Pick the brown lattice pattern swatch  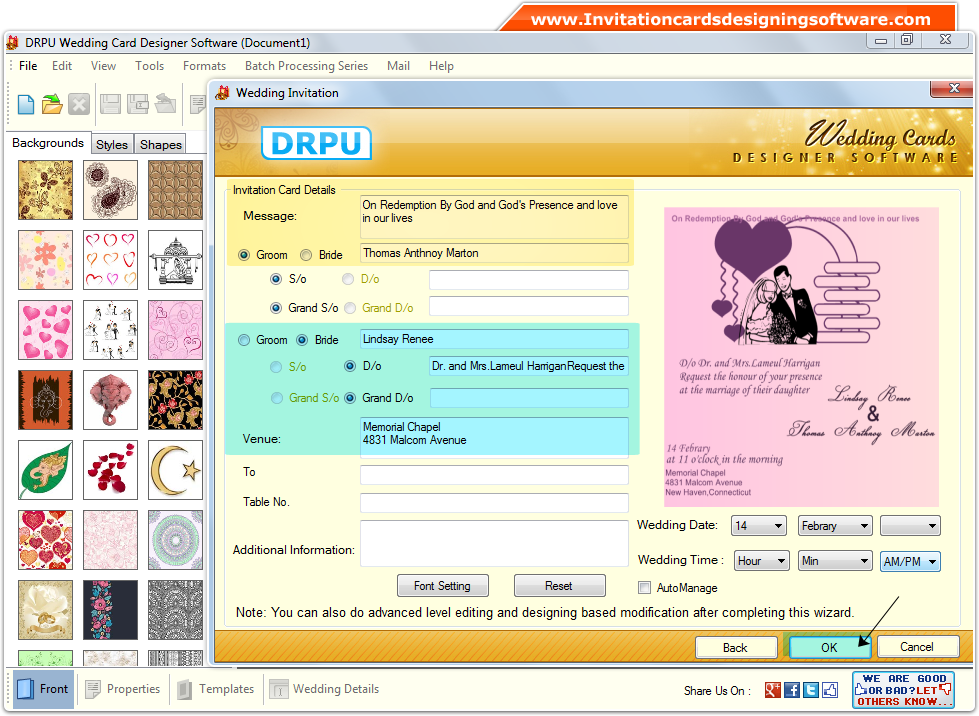coord(175,190)
